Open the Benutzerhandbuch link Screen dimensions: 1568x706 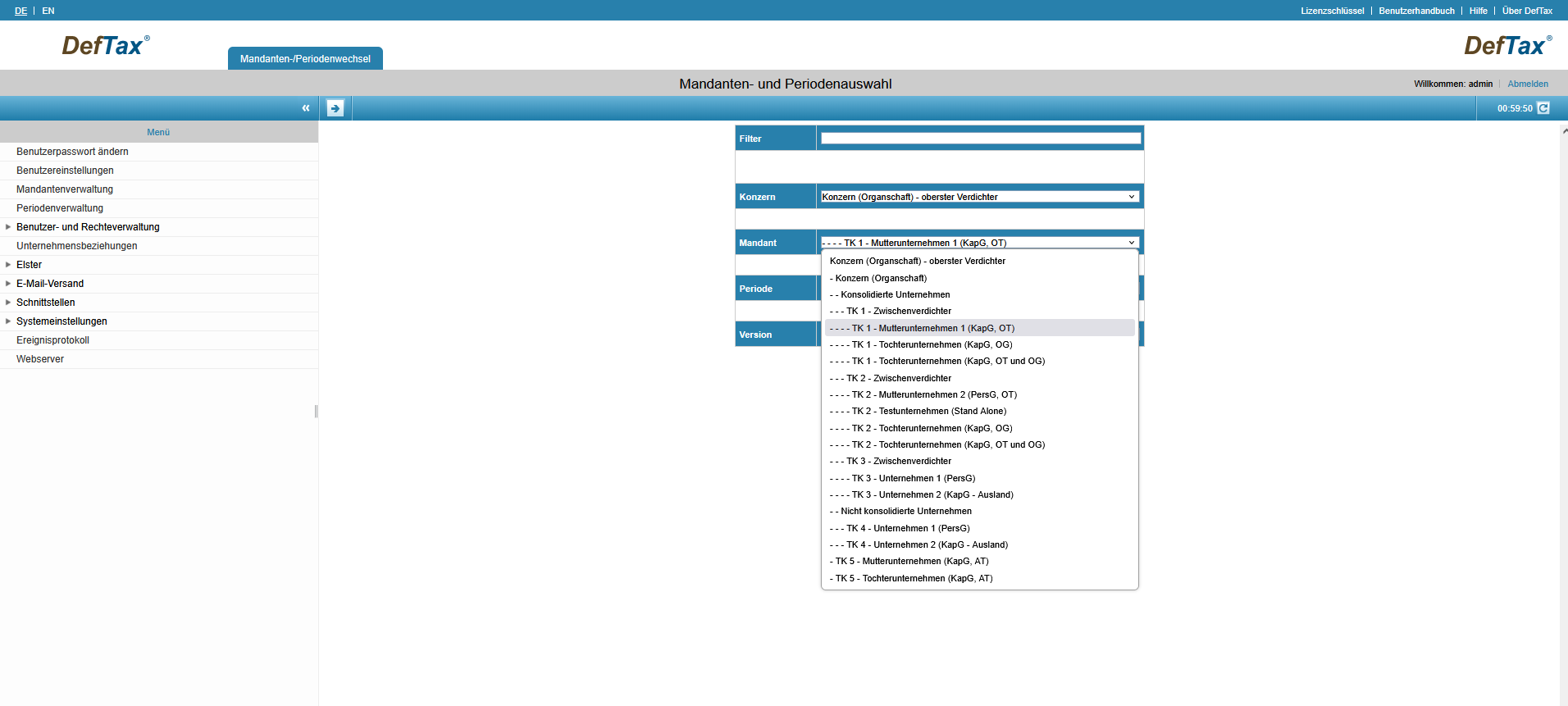[1416, 11]
